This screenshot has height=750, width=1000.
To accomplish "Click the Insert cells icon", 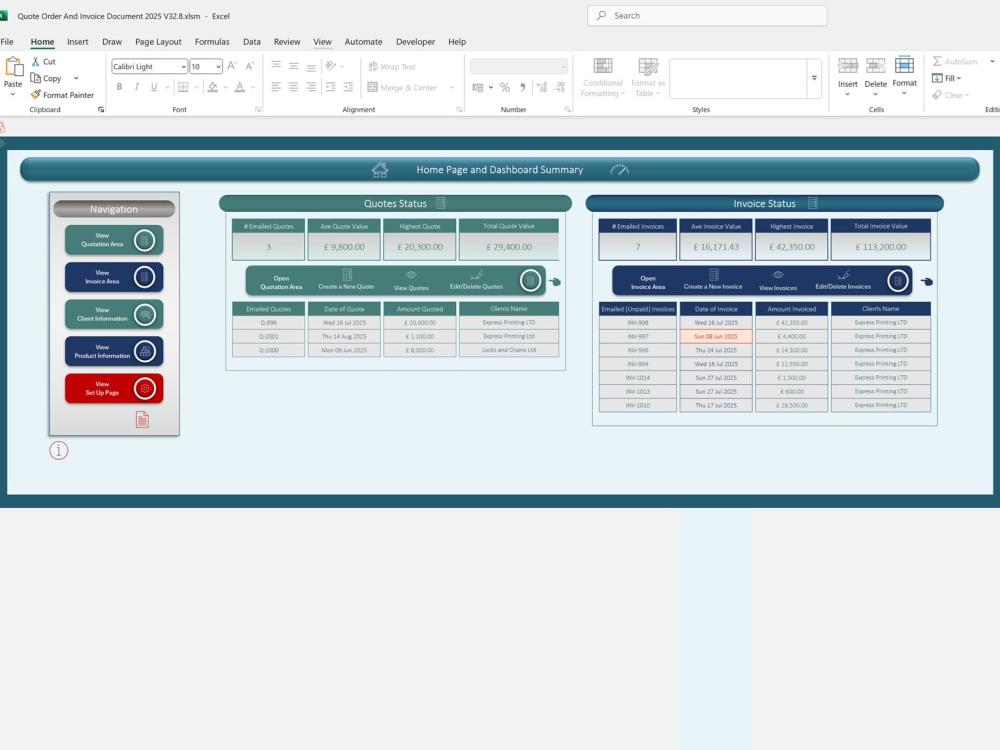I will [848, 65].
